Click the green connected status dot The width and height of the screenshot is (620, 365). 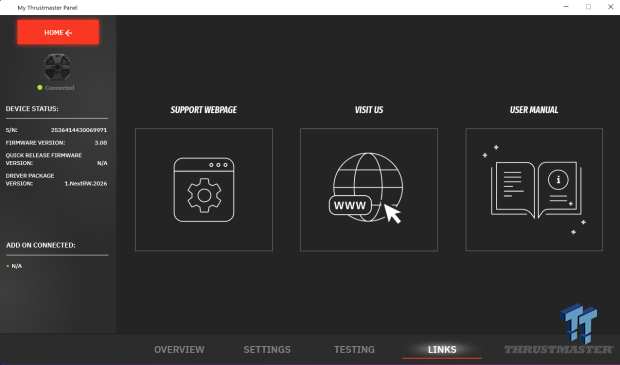[40, 87]
